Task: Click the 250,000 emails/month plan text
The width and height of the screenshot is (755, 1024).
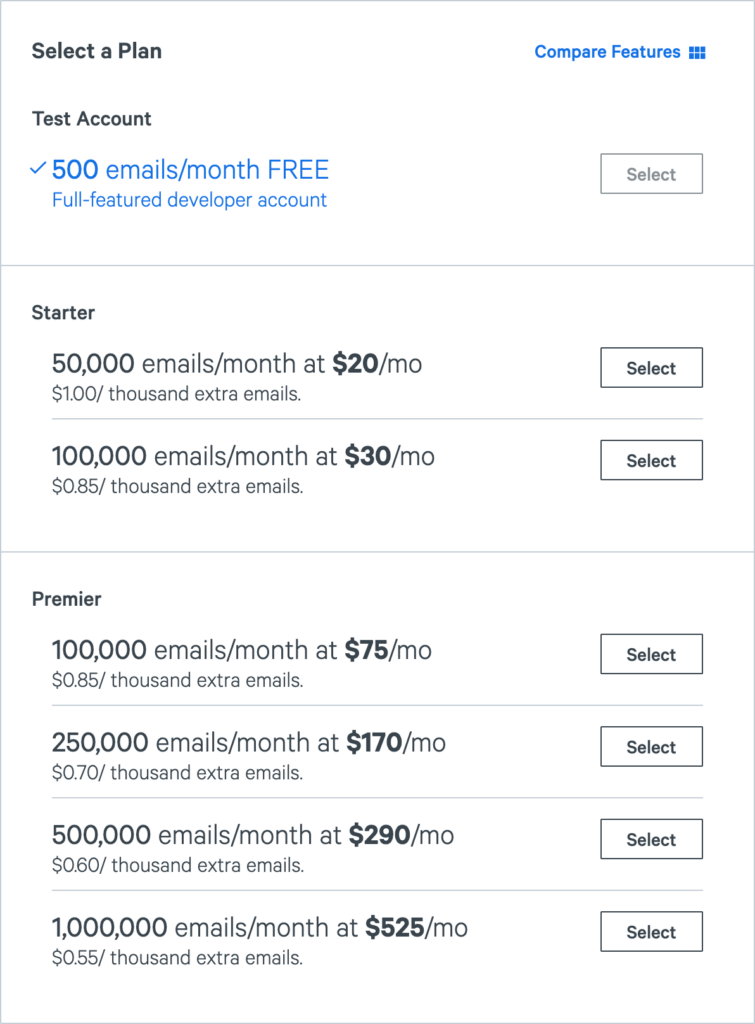Action: [x=248, y=743]
